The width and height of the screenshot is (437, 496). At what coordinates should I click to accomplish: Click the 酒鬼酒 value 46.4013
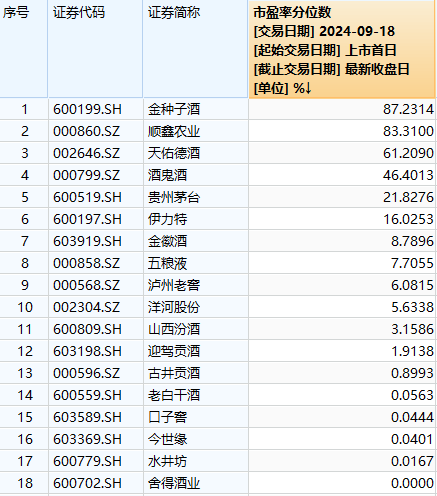tap(408, 175)
